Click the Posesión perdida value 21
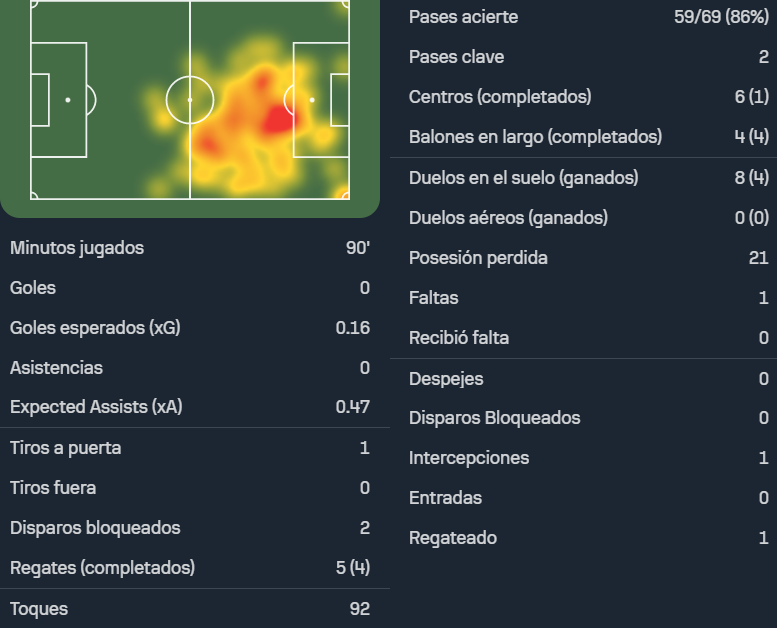 click(759, 258)
